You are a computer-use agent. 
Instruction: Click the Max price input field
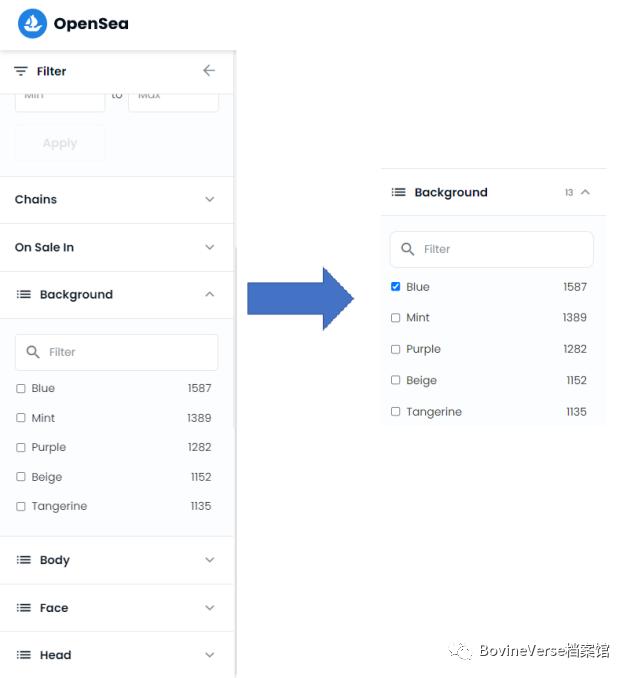point(173,97)
